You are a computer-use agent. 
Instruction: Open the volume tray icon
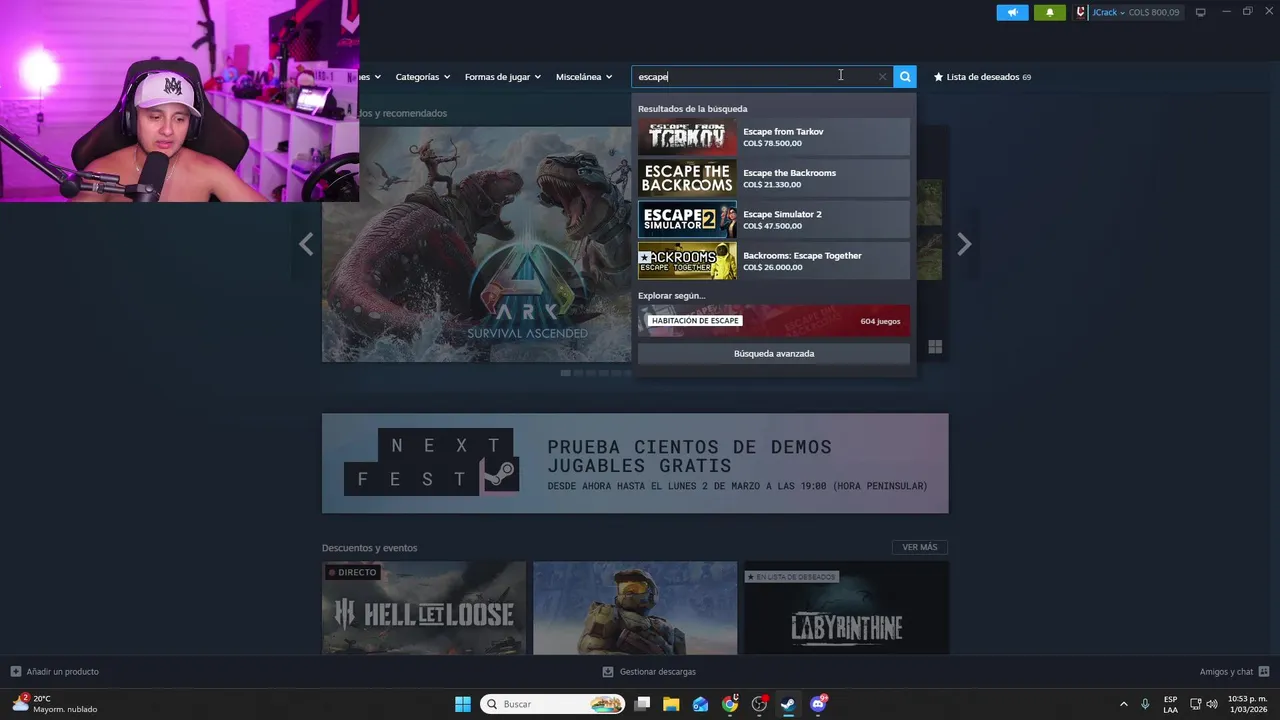[x=1212, y=704]
